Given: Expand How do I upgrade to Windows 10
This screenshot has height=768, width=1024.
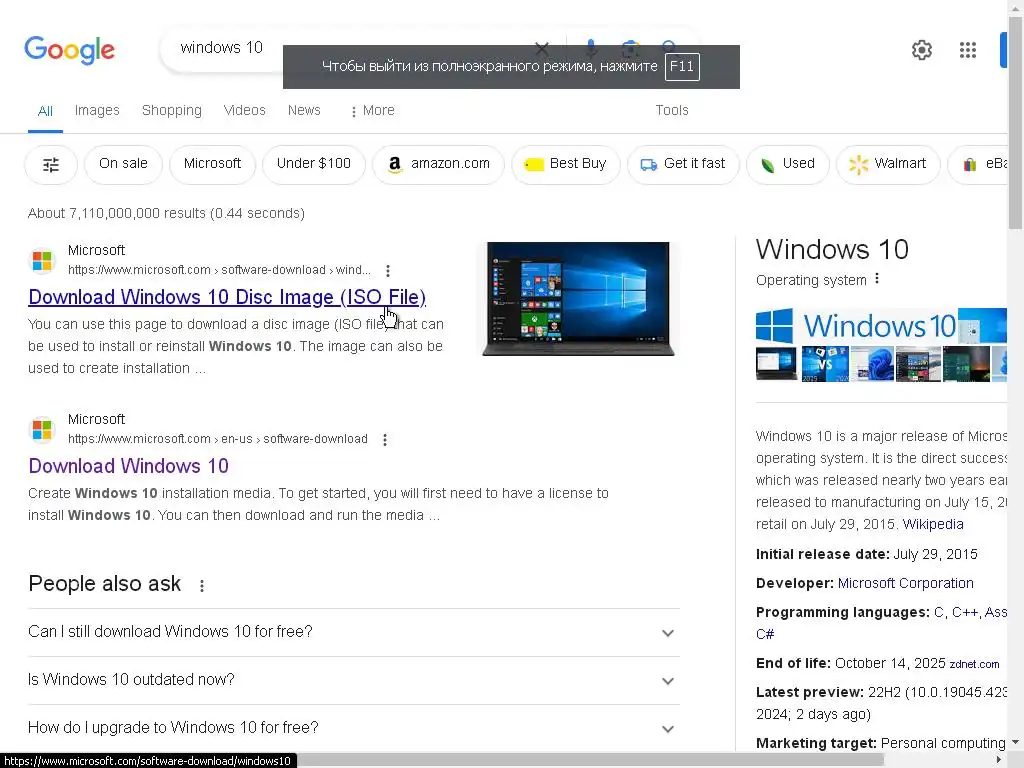Looking at the screenshot, I should 354,728.
